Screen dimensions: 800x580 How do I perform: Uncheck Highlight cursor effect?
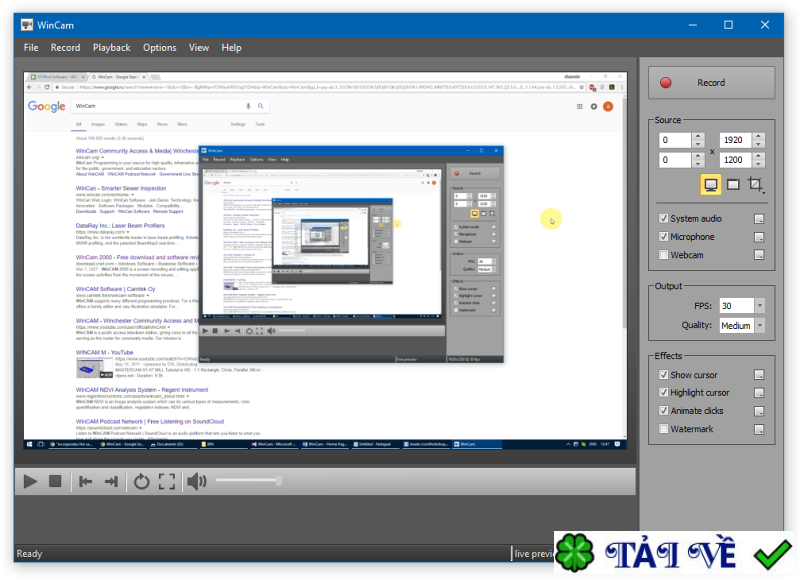point(663,393)
